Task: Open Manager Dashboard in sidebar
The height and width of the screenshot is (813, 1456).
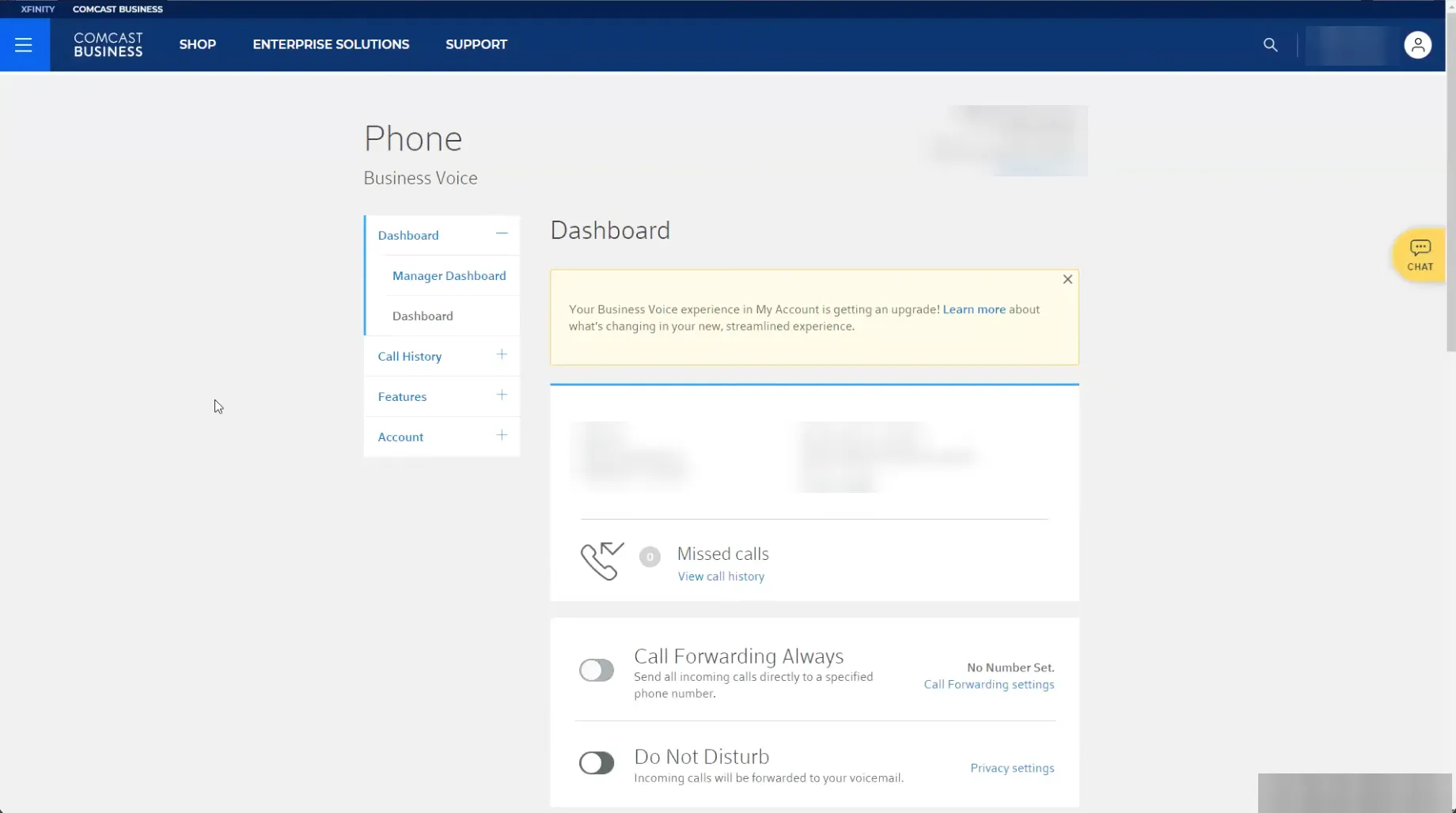Action: [x=449, y=276]
